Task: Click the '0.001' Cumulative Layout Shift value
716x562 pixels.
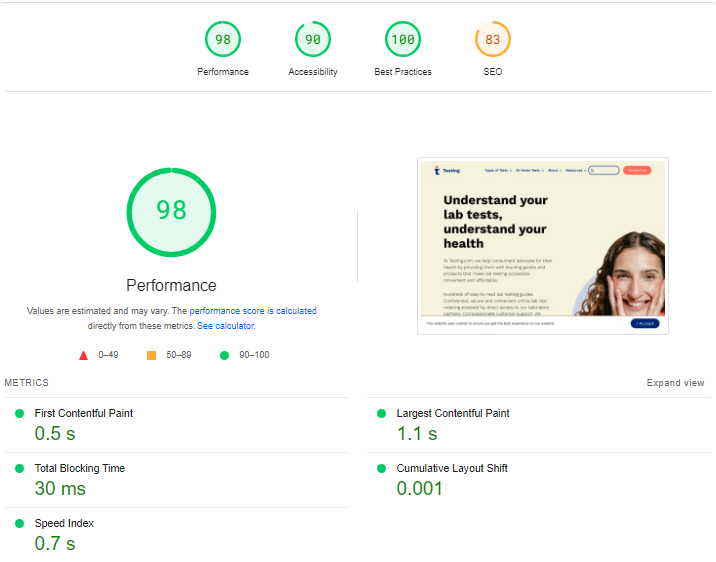Action: [420, 488]
